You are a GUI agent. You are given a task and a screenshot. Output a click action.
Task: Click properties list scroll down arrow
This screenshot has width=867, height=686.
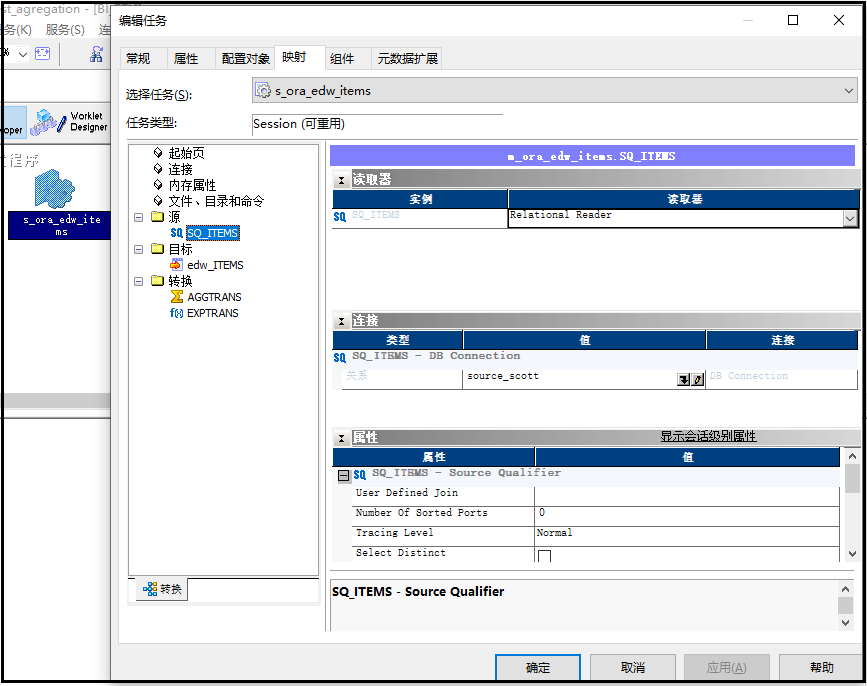click(x=852, y=553)
